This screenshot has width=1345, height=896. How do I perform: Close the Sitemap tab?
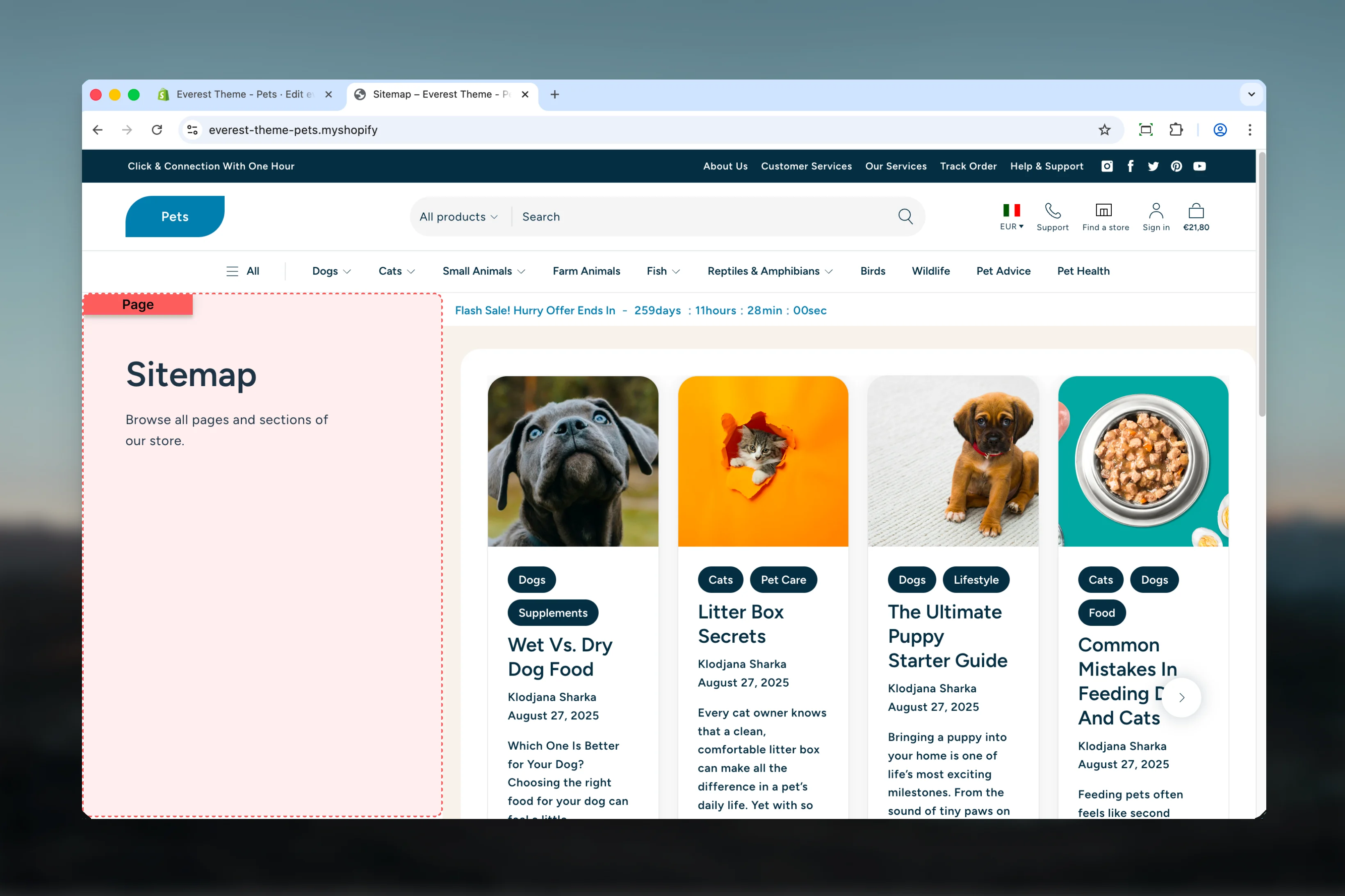pyautogui.click(x=525, y=94)
